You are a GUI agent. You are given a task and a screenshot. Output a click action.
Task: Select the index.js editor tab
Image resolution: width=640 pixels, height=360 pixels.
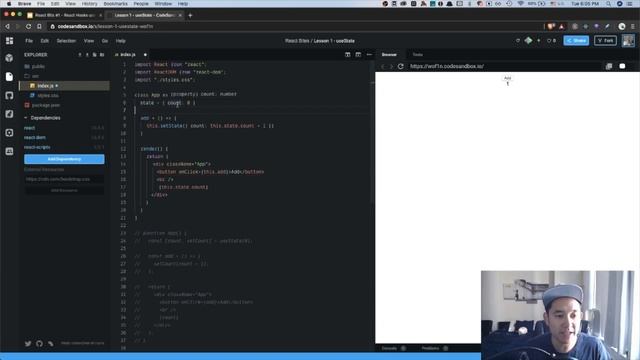click(131, 55)
